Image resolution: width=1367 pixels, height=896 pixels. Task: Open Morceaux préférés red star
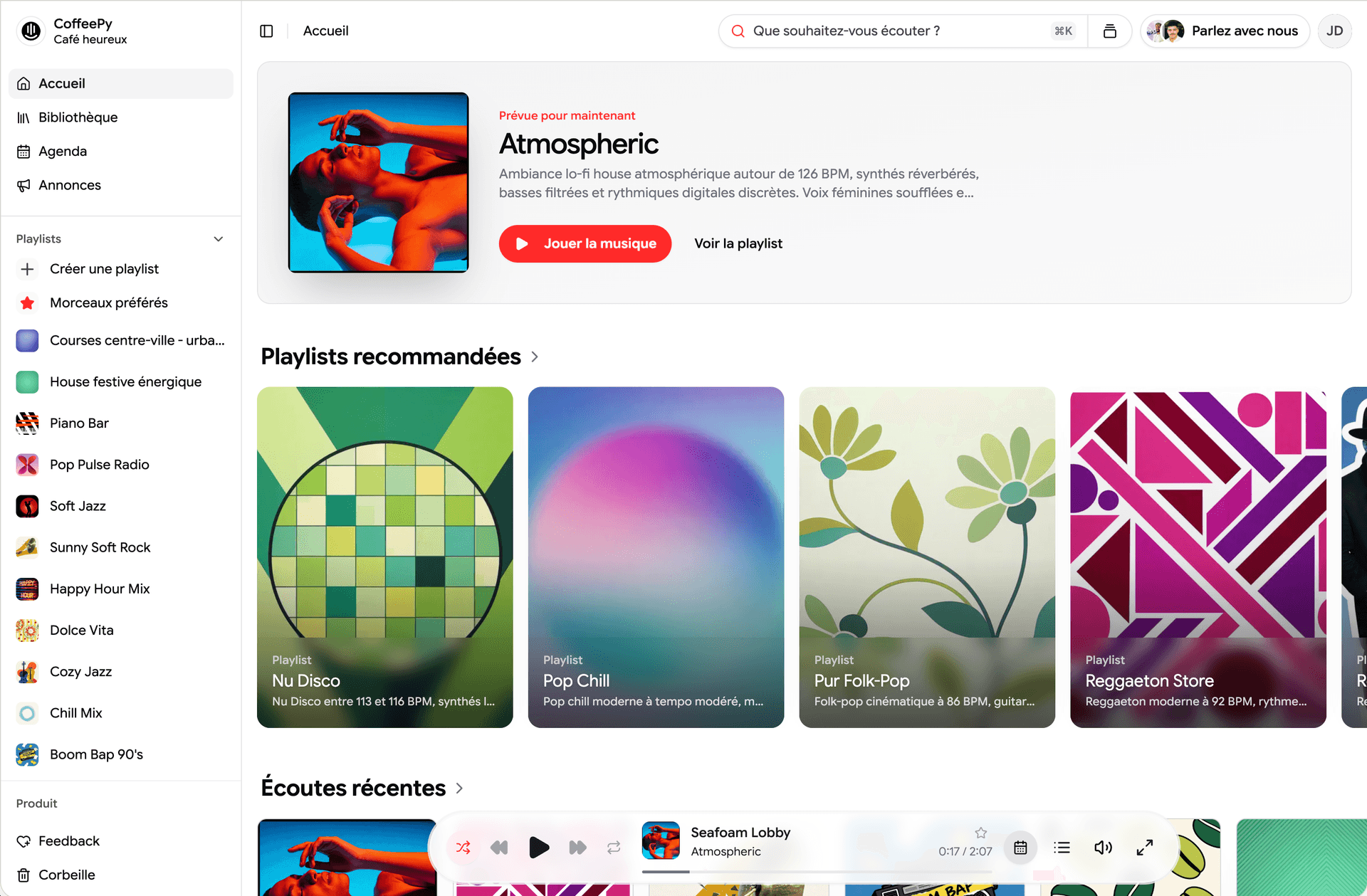coord(27,303)
